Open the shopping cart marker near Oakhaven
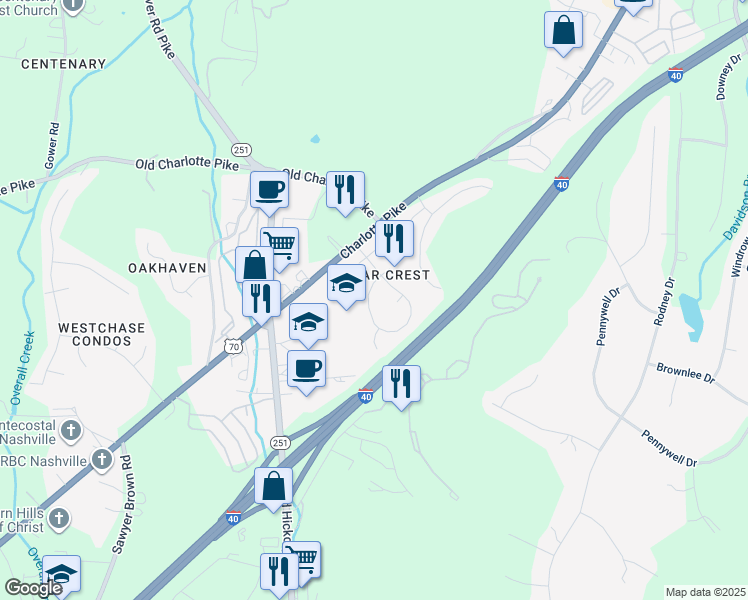 tap(281, 247)
